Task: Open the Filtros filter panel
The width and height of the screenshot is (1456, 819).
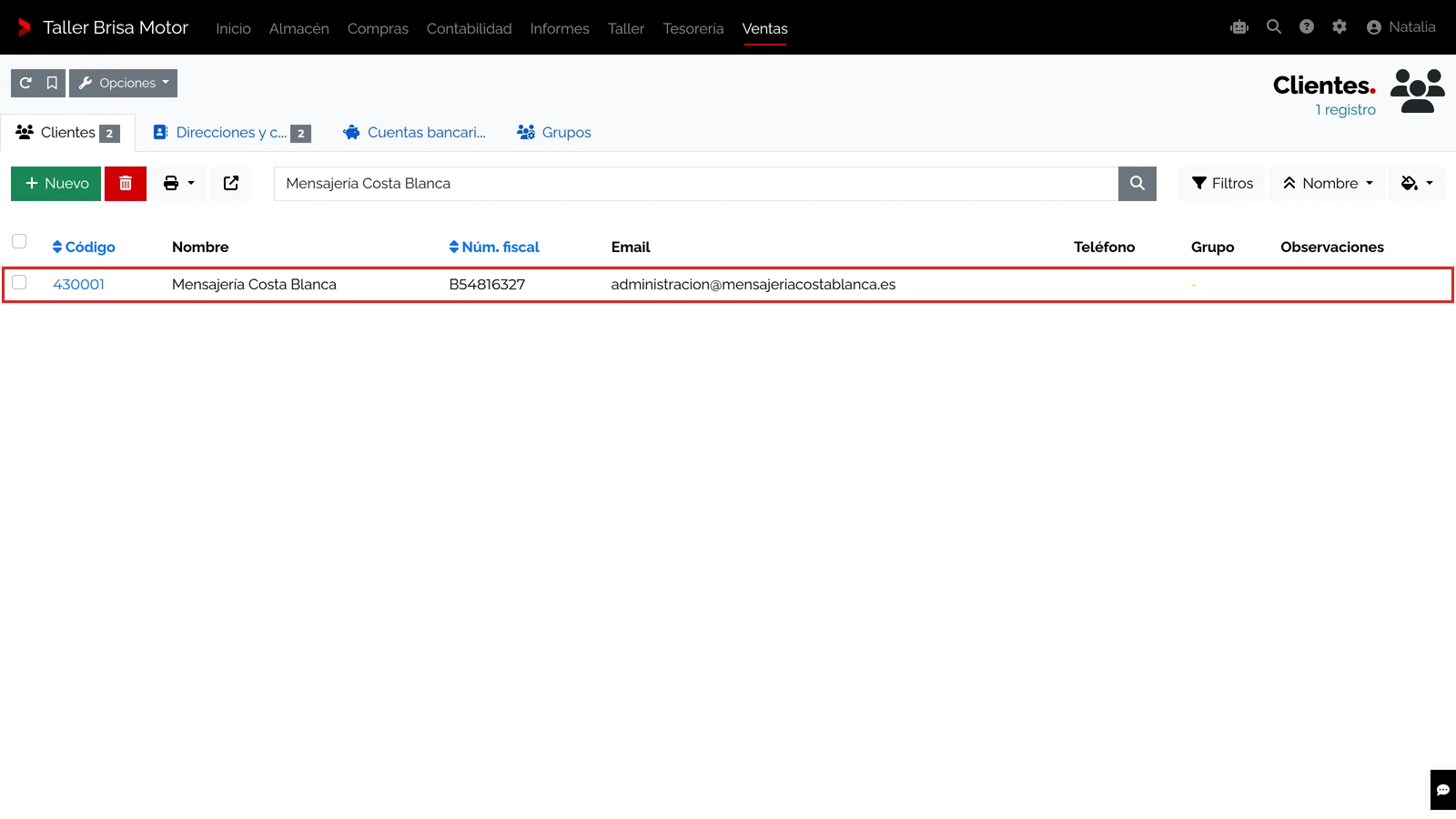Action: (1222, 184)
